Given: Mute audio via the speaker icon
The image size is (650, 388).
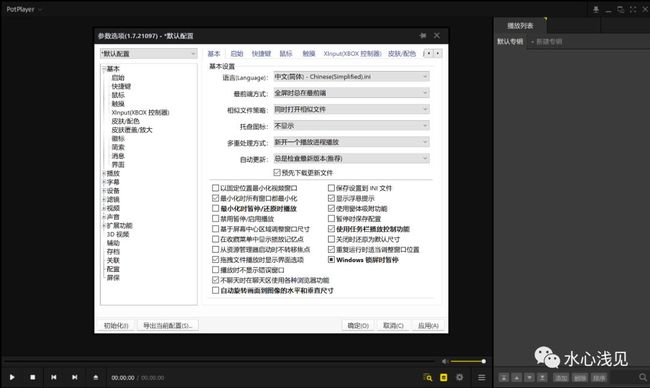Looking at the screenshot, I should 444,361.
